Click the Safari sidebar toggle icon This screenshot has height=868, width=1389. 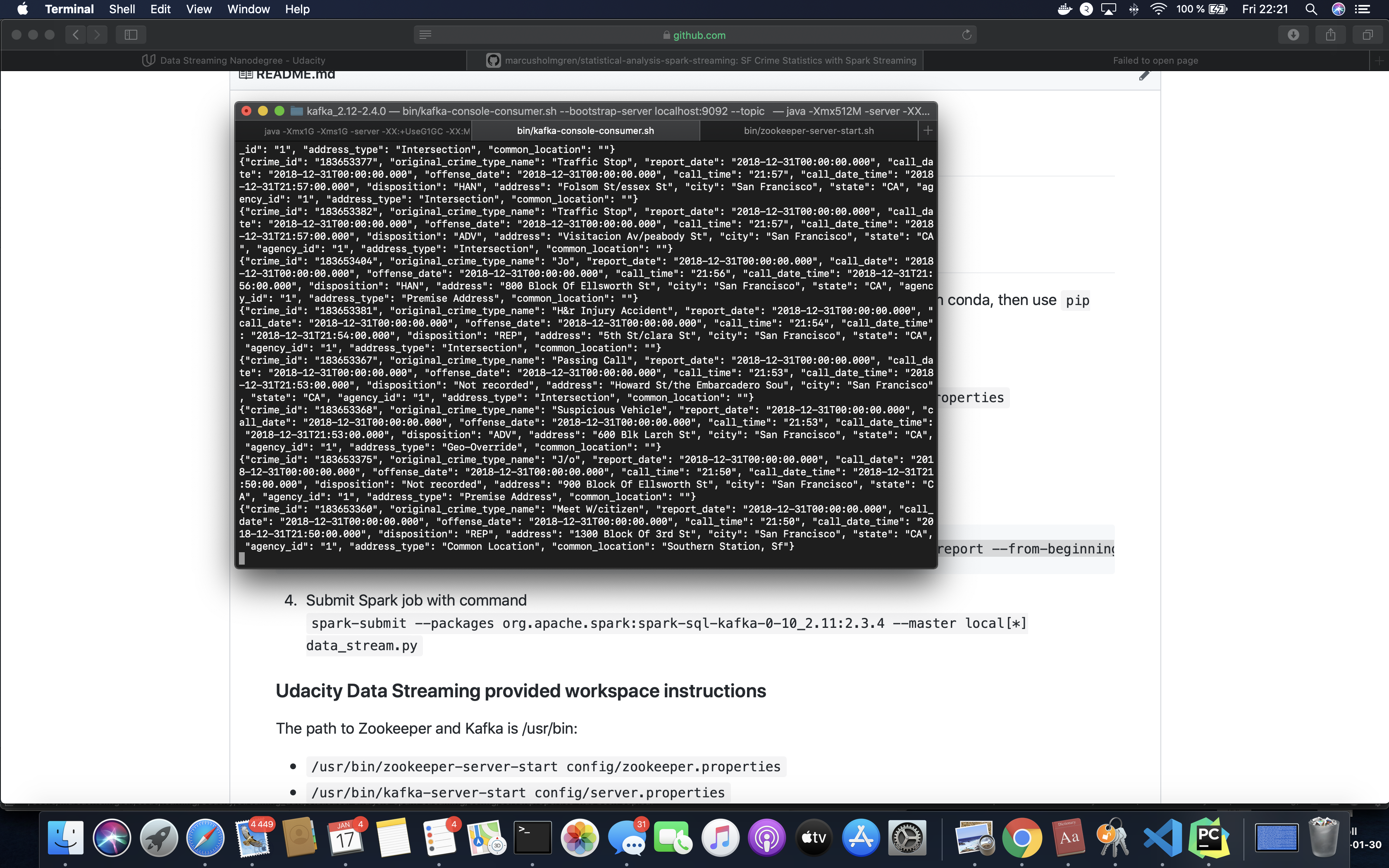(131, 35)
